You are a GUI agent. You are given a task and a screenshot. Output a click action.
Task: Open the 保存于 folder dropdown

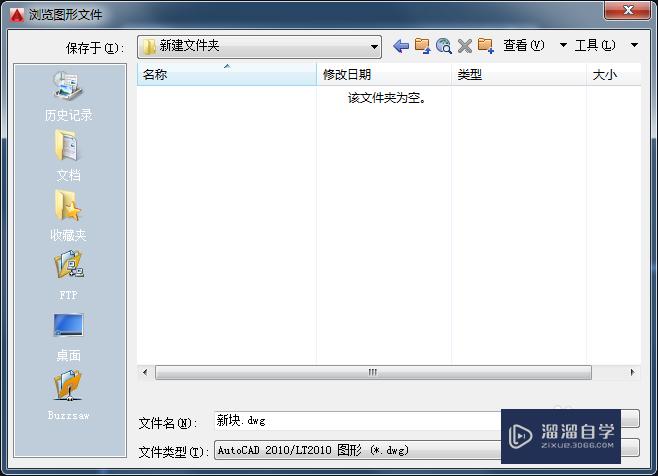(259, 46)
